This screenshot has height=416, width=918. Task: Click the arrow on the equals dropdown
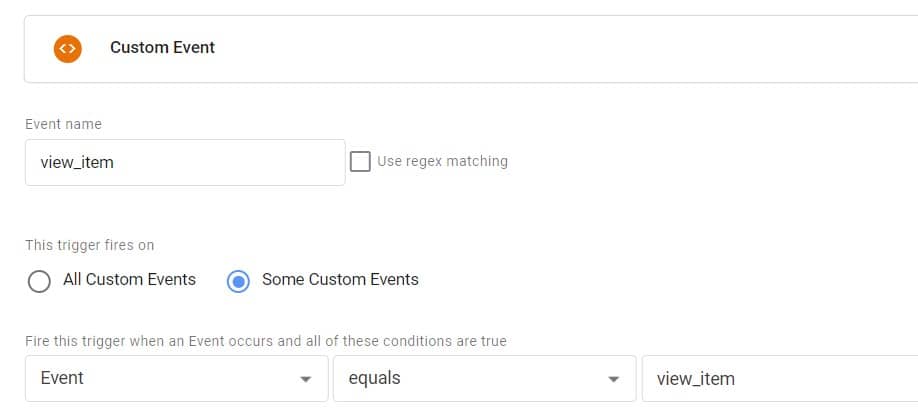point(613,380)
